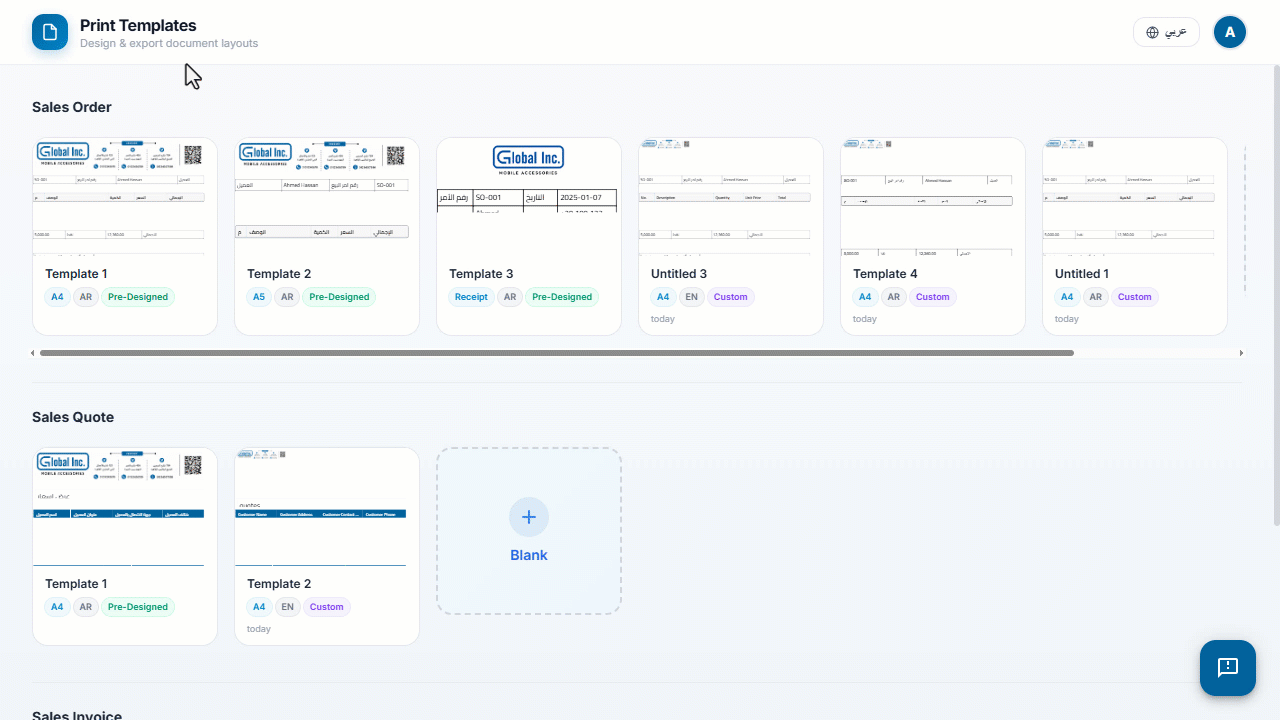Open Sales Quote Template 2 thumbnail
The width and height of the screenshot is (1280, 720).
point(327,507)
